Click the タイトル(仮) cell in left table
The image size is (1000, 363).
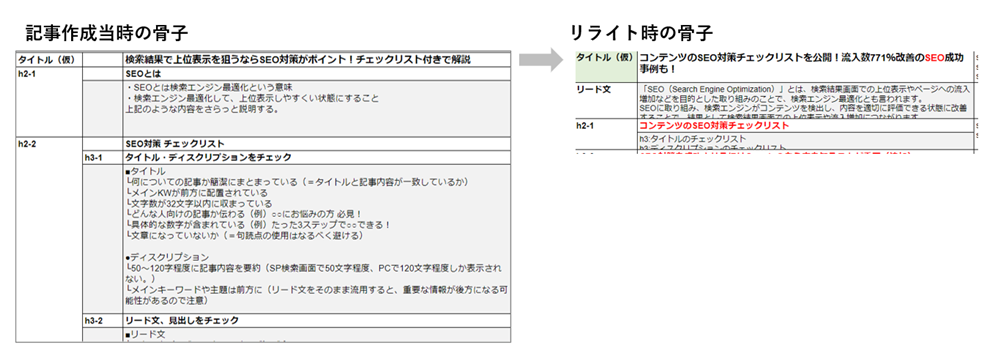pos(50,60)
